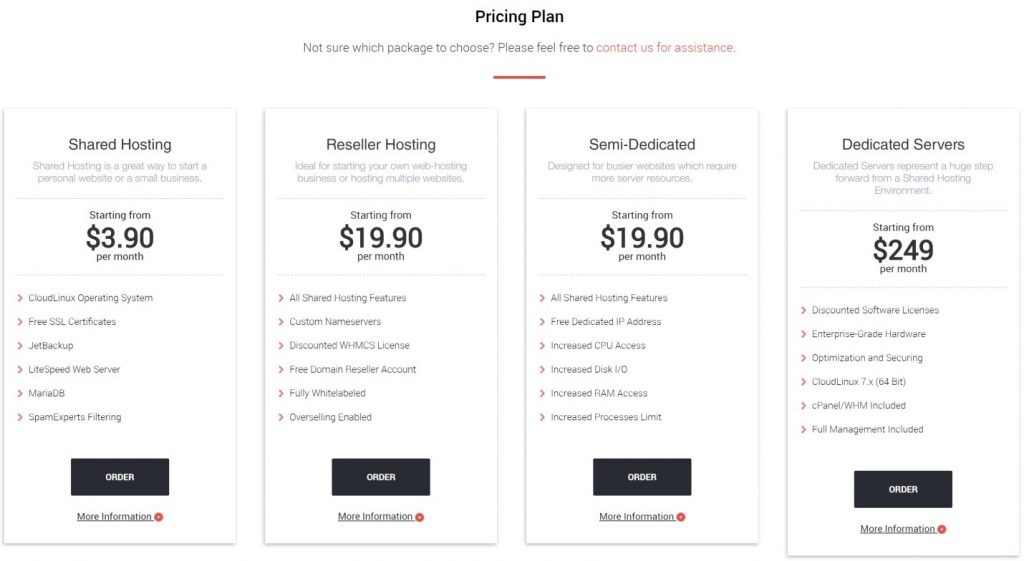This screenshot has height=561, width=1024.
Task: Click the LiteSpeed Web Server feature
Action: tap(74, 370)
